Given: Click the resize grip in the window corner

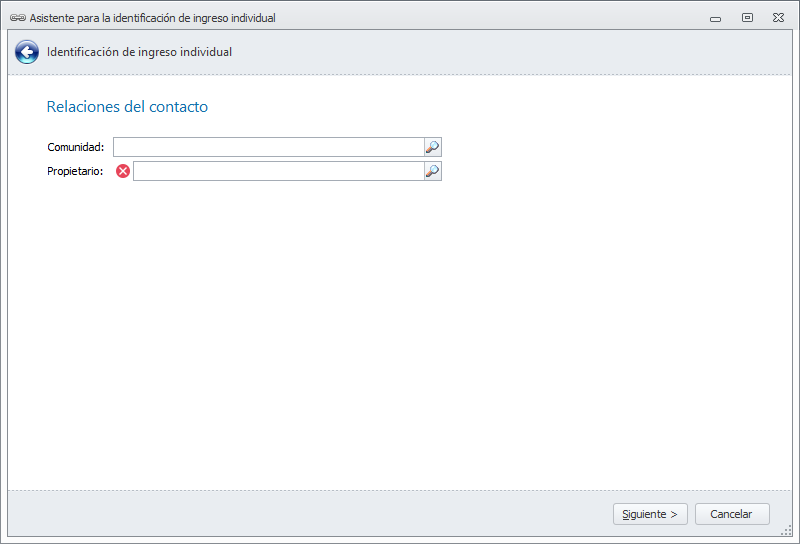Looking at the screenshot, I should pos(787,531).
